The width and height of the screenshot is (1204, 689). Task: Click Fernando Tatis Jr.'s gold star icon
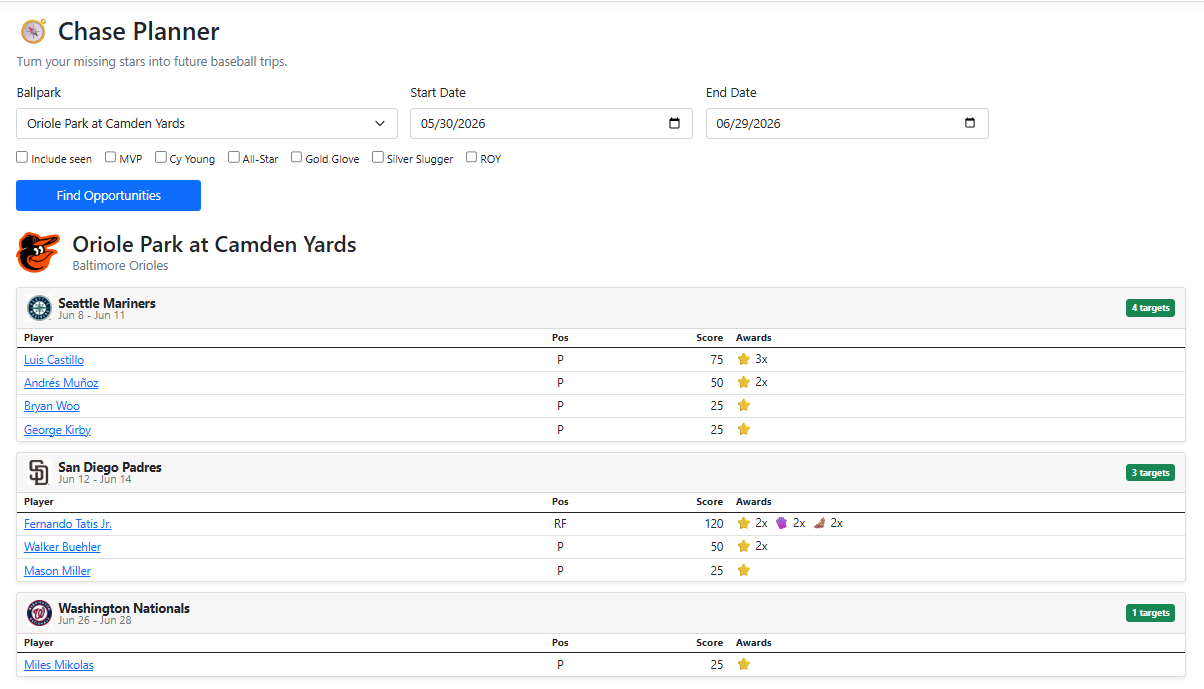tap(743, 523)
